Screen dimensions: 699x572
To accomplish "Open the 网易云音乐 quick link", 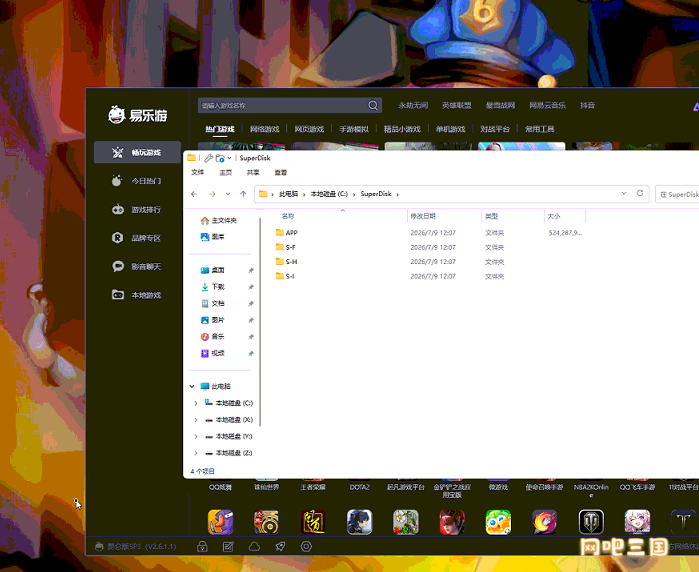I will (547, 105).
